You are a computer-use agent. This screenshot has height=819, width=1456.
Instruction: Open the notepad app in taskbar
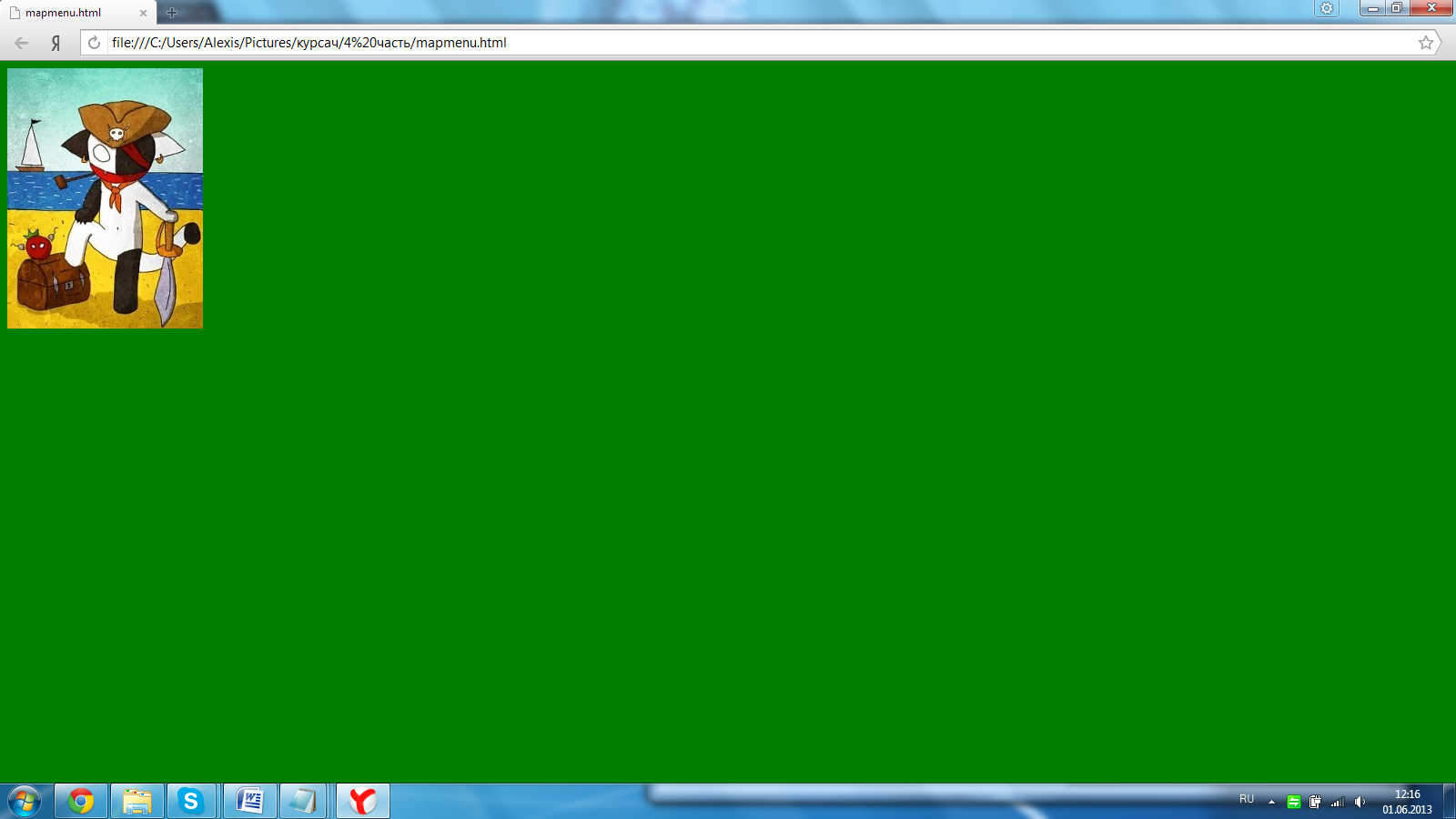point(303,801)
